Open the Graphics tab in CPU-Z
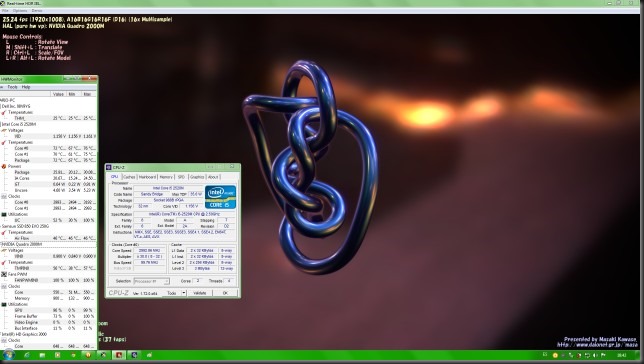 point(197,177)
